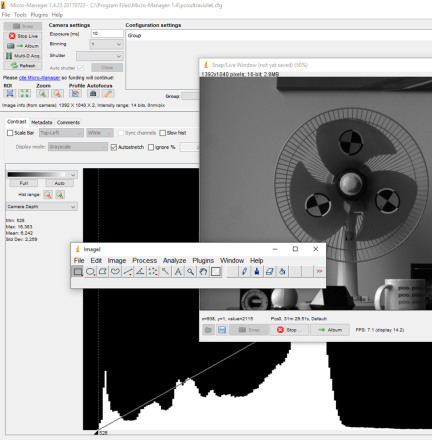The image size is (432, 440).
Task: Switch to the Comments tab
Action: pyautogui.click(x=68, y=122)
